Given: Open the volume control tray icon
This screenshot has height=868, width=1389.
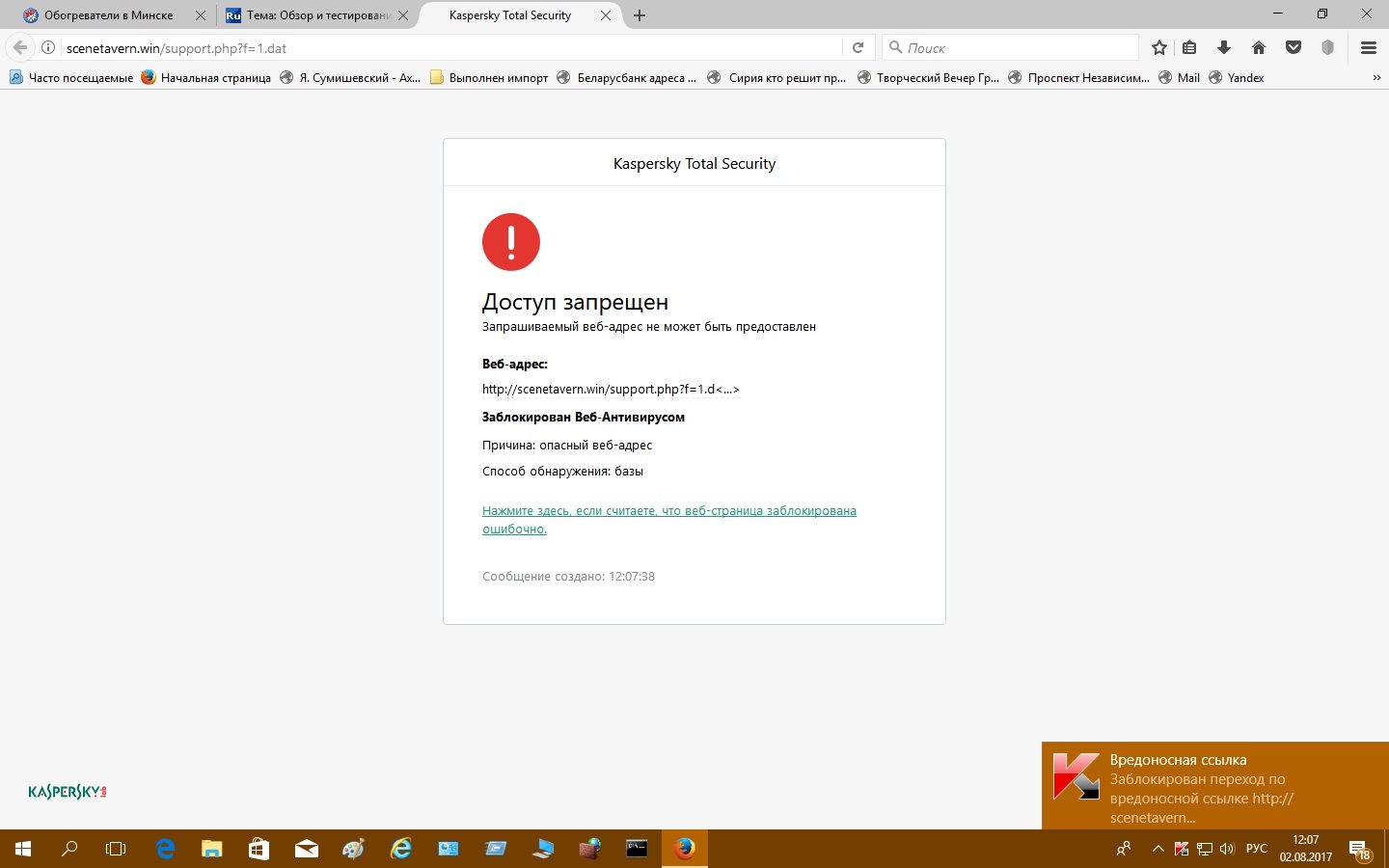Looking at the screenshot, I should pyautogui.click(x=1227, y=849).
